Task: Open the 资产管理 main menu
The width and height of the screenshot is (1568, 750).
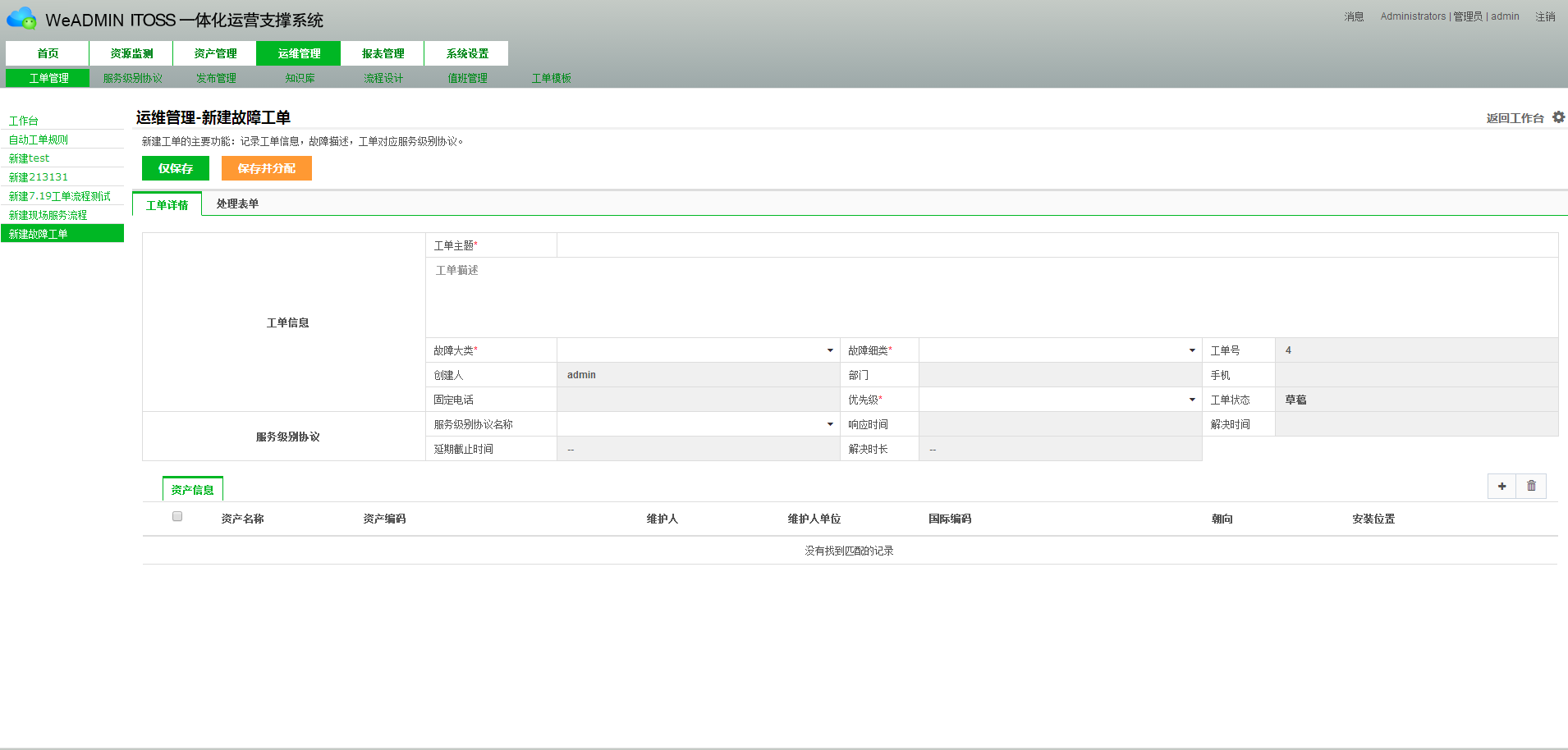Action: [x=215, y=53]
